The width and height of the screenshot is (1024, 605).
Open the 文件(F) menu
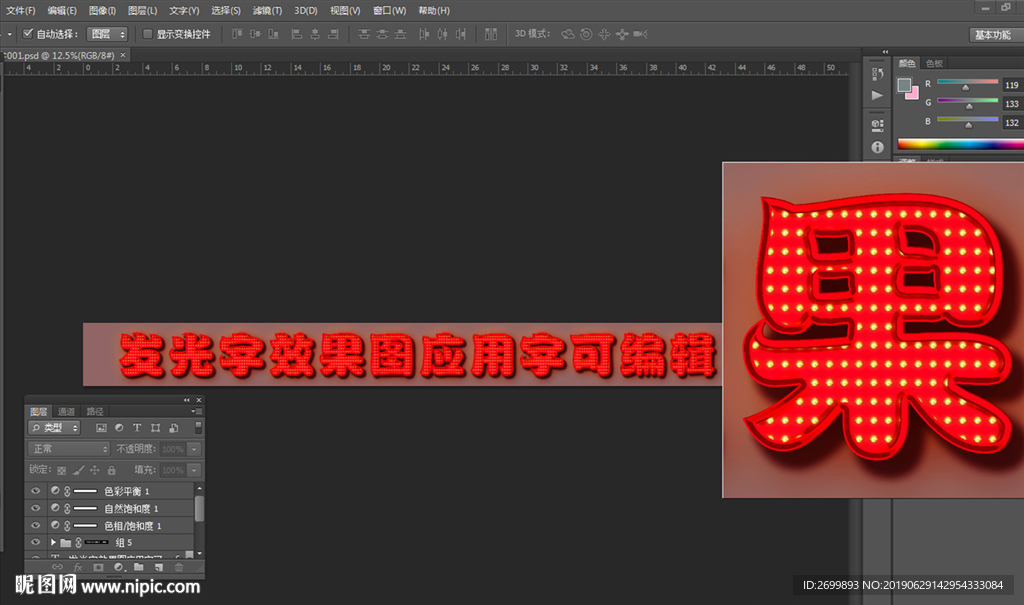tap(20, 10)
